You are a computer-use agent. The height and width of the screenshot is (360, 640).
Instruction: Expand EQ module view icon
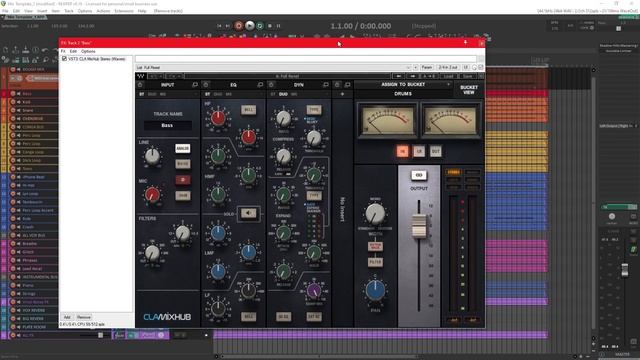point(260,85)
